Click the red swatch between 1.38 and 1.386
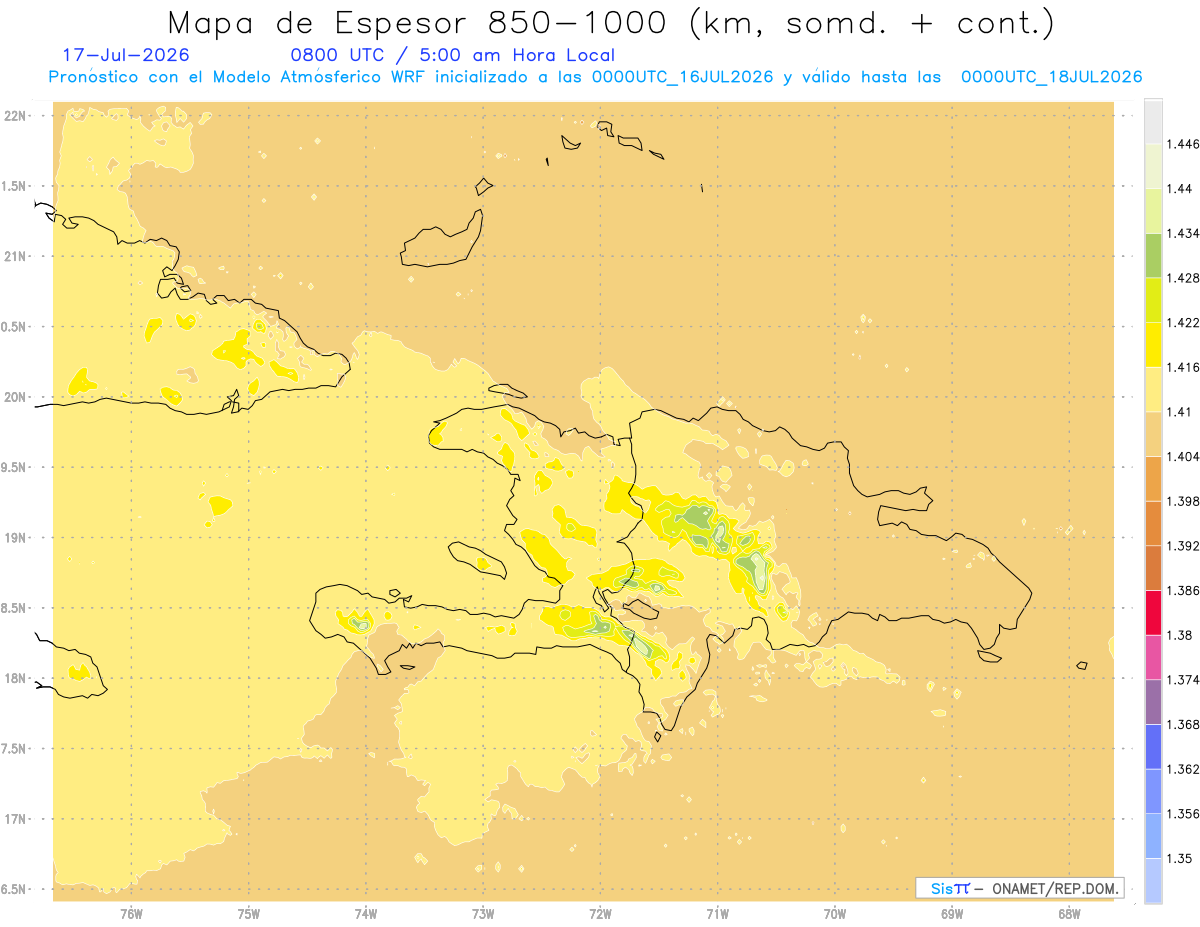1200x927 pixels. coord(1153,612)
